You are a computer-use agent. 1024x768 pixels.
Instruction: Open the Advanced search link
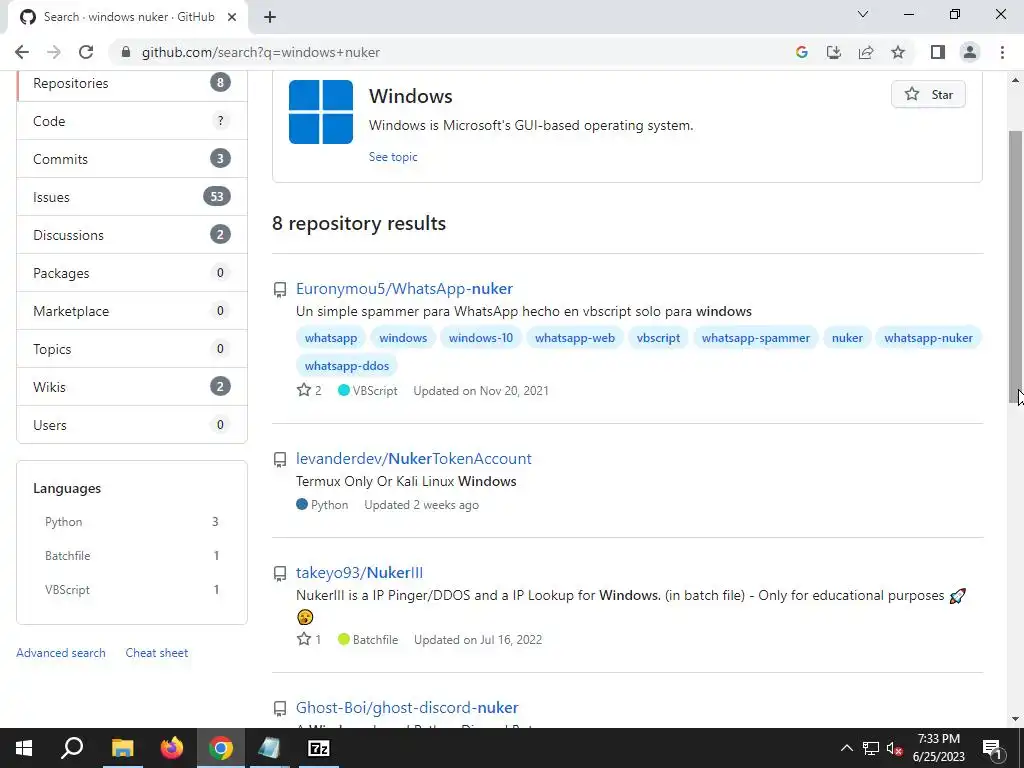[x=61, y=652]
